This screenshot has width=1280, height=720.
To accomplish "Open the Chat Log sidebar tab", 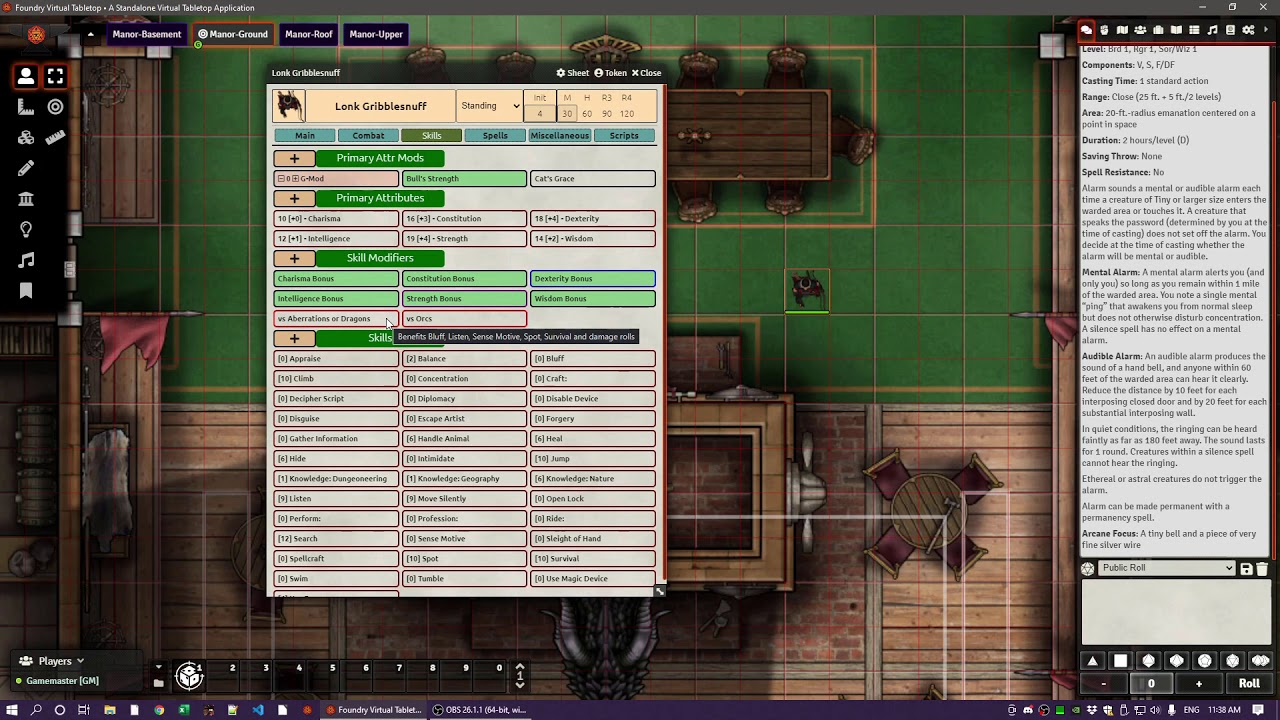I will coord(1087,30).
